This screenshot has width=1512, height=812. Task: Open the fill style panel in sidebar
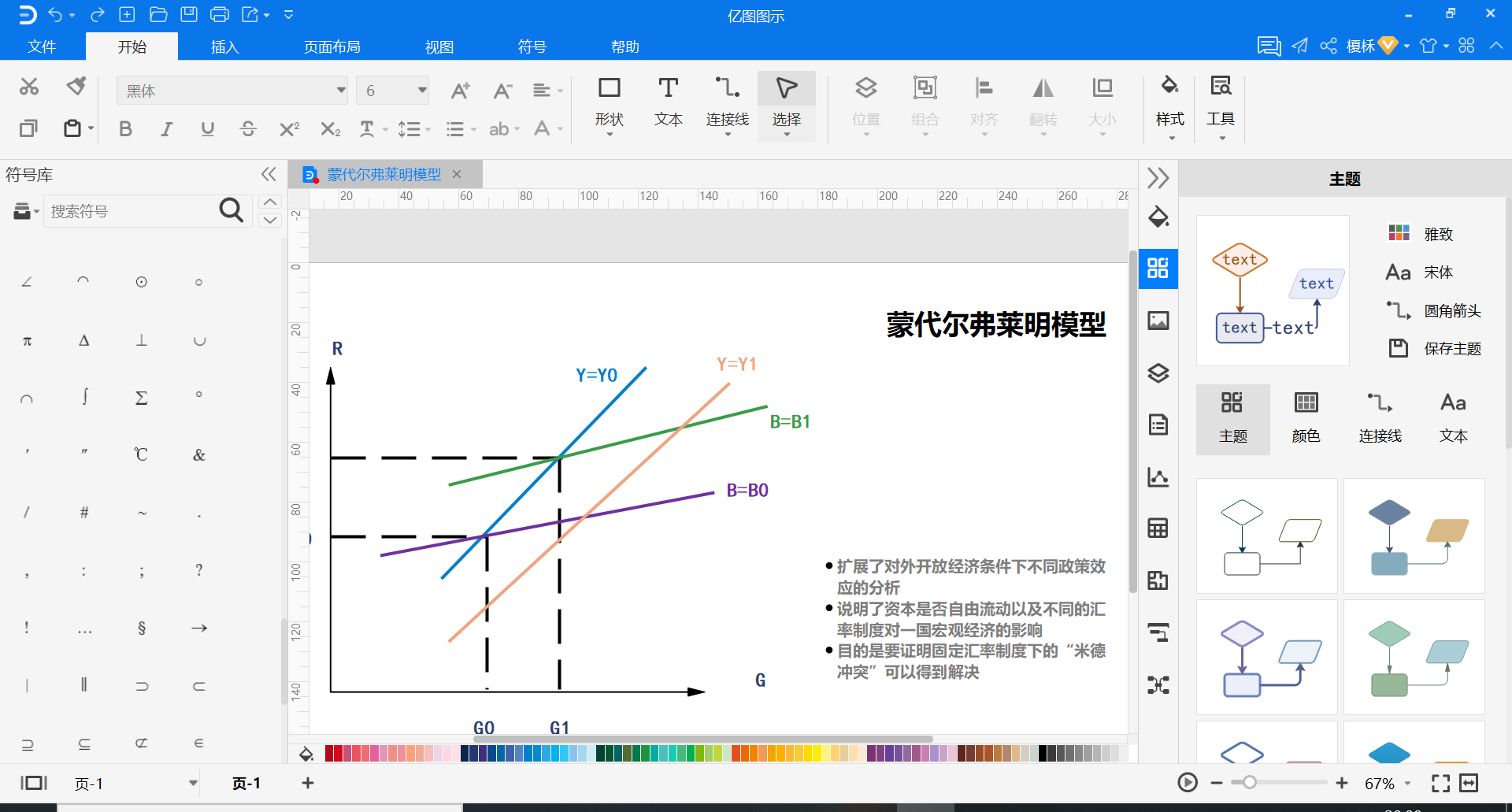(1158, 217)
